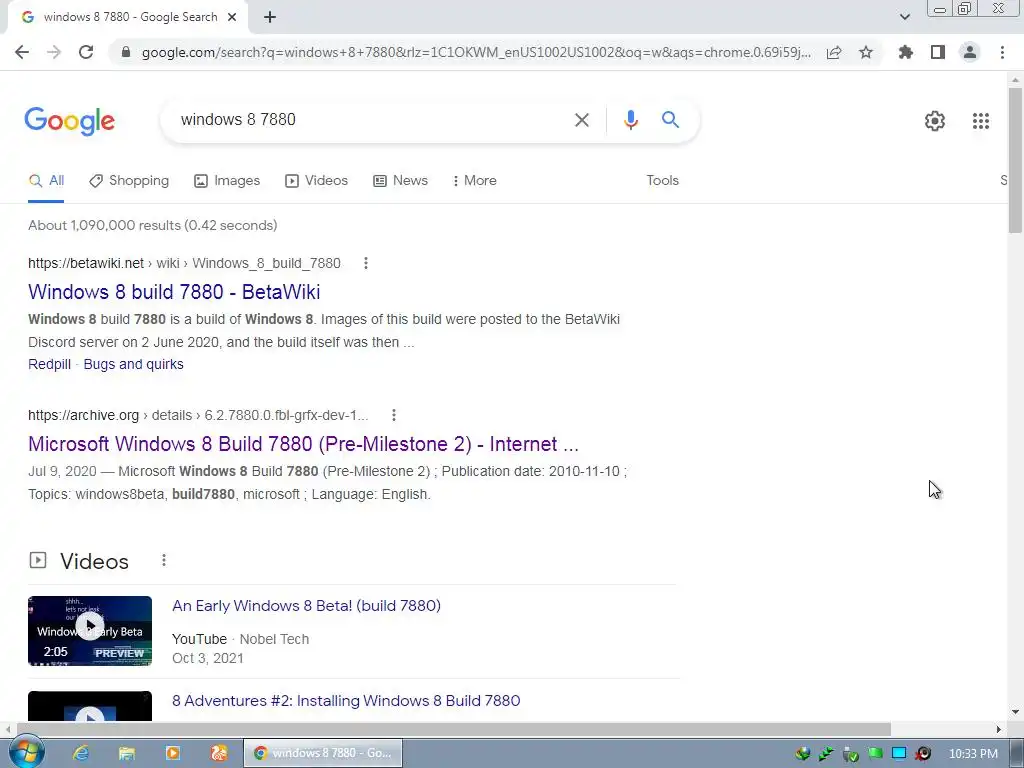
Task: Open the share this page icon
Action: [x=834, y=52]
